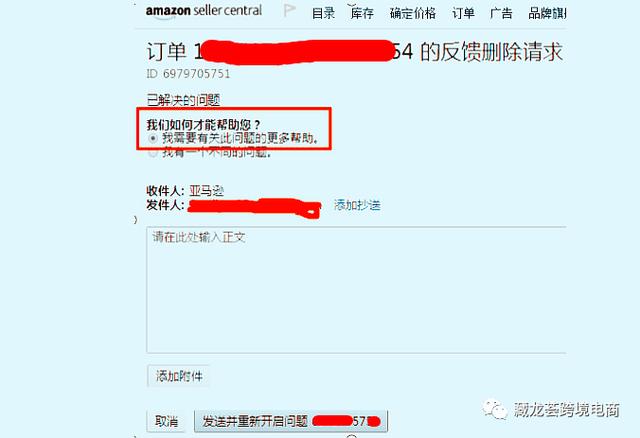
Task: Select 我需要有关此问题的更多帮助 radio option
Action: pos(153,138)
